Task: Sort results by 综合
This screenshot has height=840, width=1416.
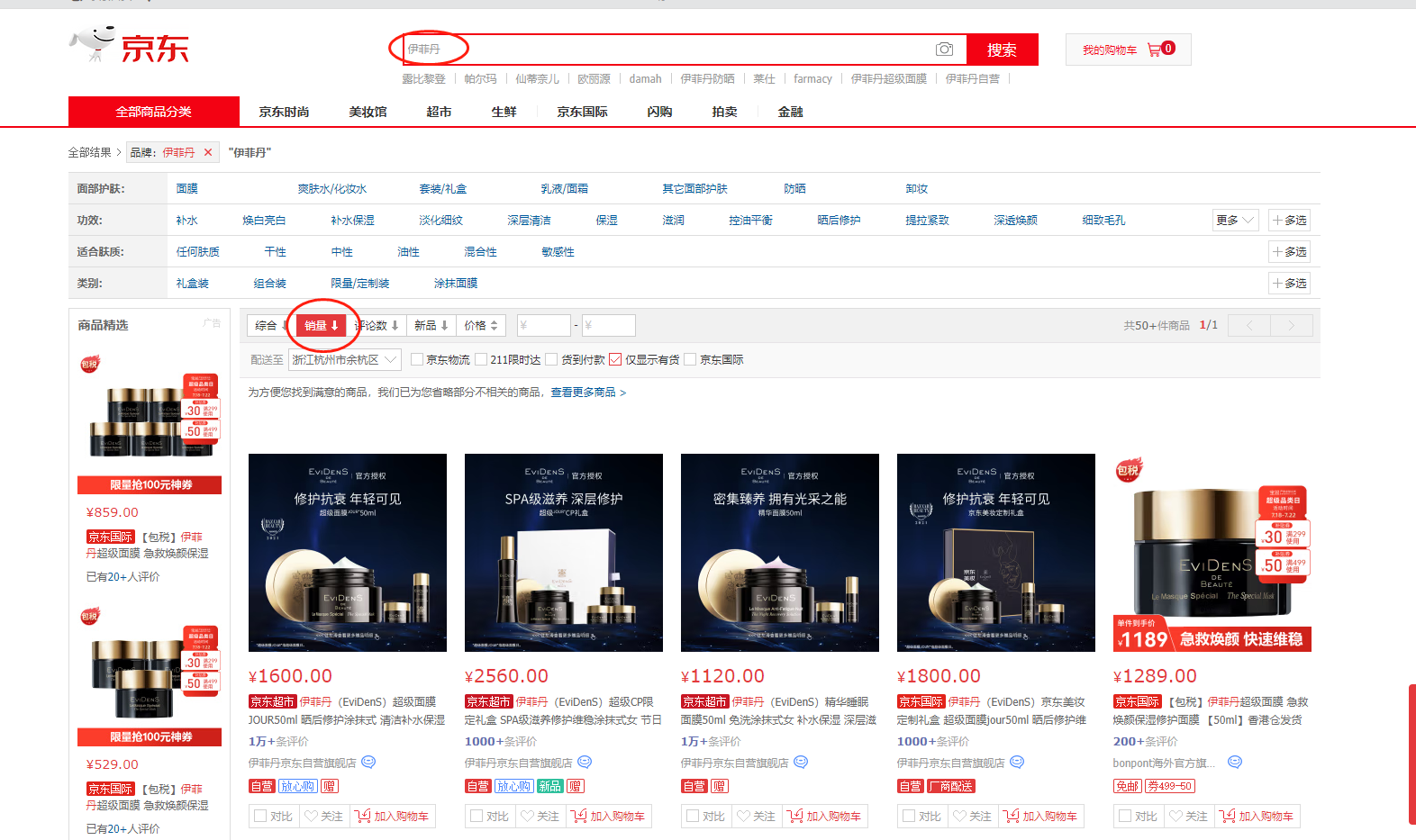Action: [270, 325]
